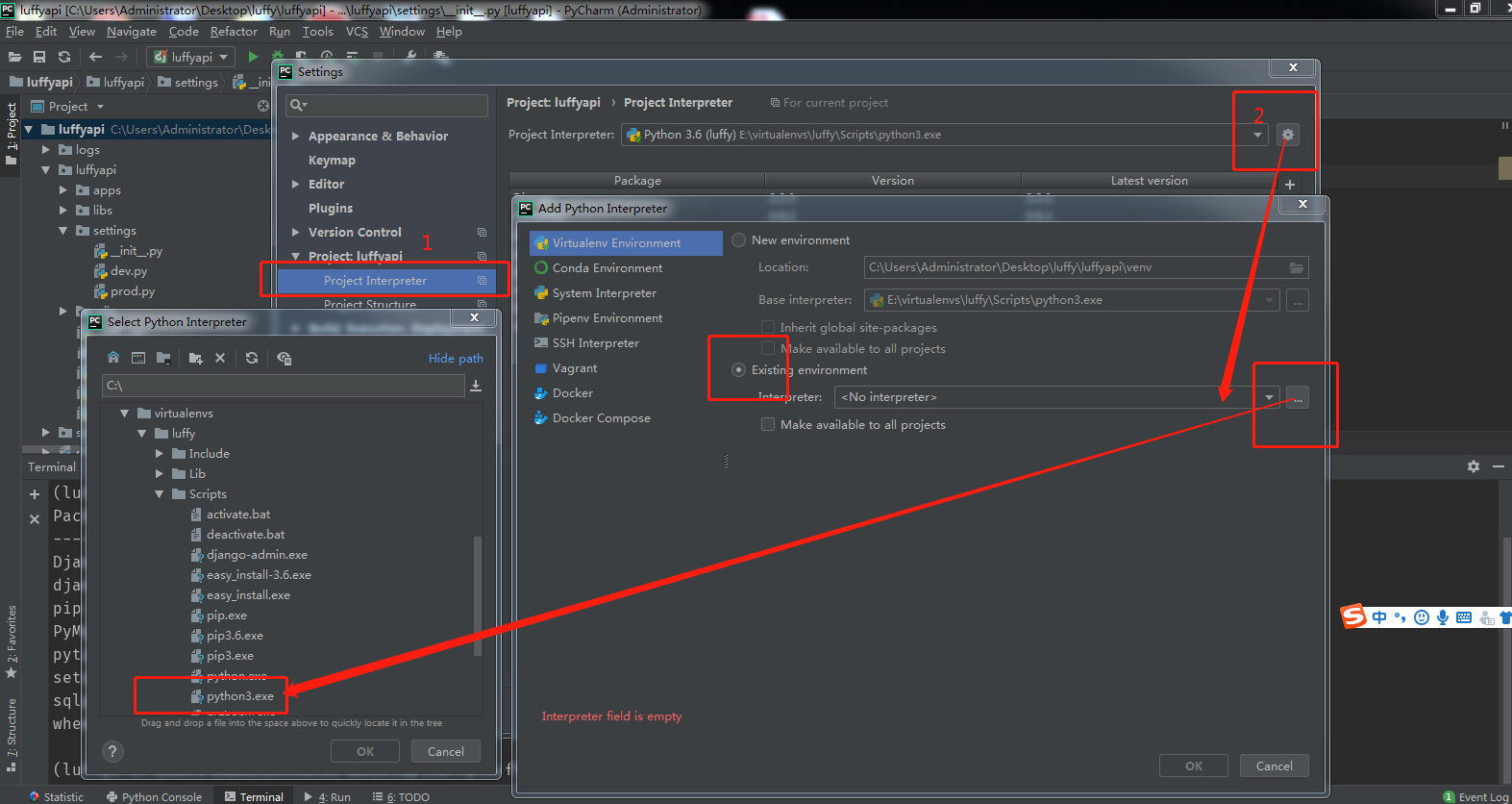
Task: Jump to desktop directory in file chooser
Action: tap(138, 358)
